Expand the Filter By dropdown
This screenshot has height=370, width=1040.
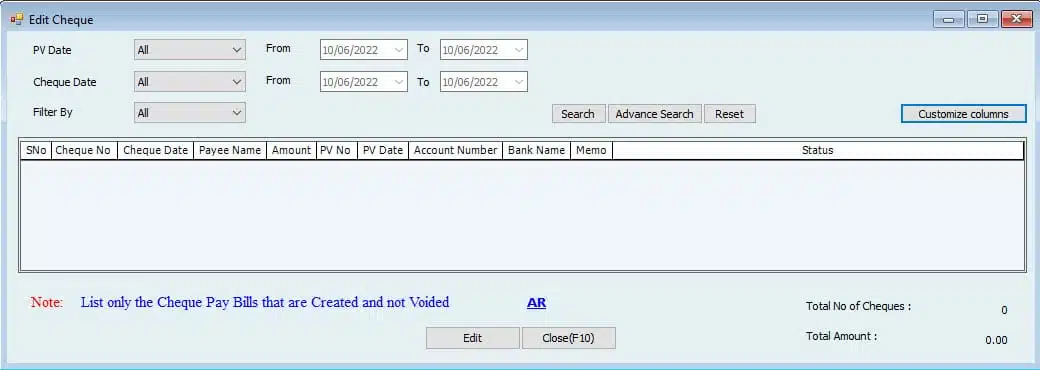point(190,113)
